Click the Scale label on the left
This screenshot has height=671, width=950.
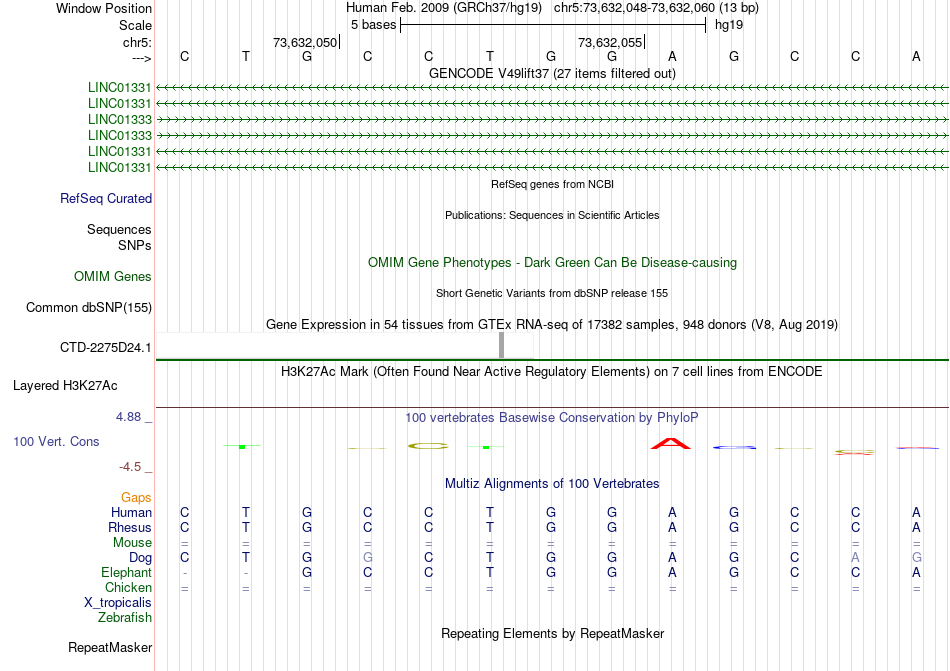point(135,25)
